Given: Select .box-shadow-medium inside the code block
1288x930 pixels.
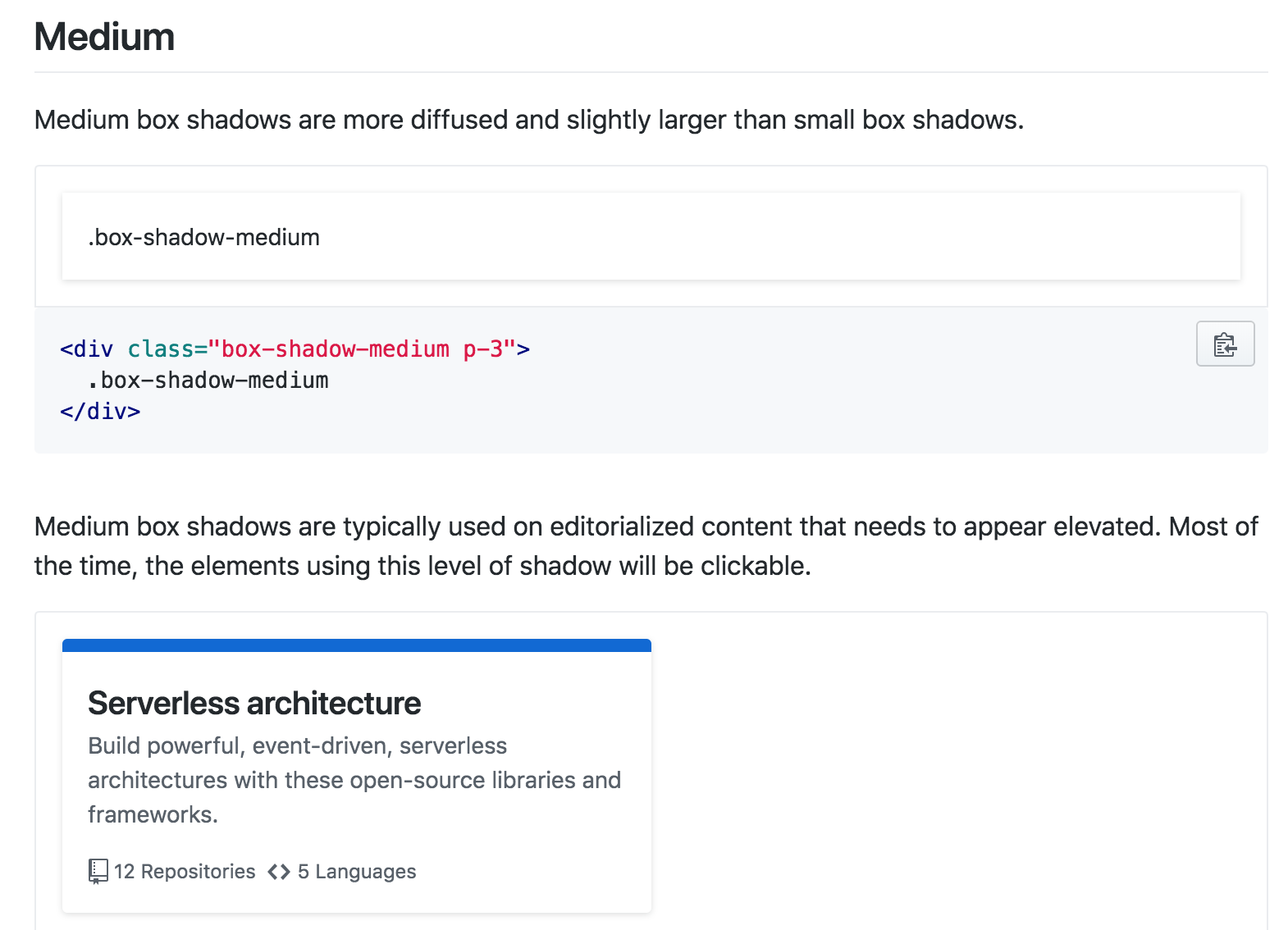Looking at the screenshot, I should 208,380.
